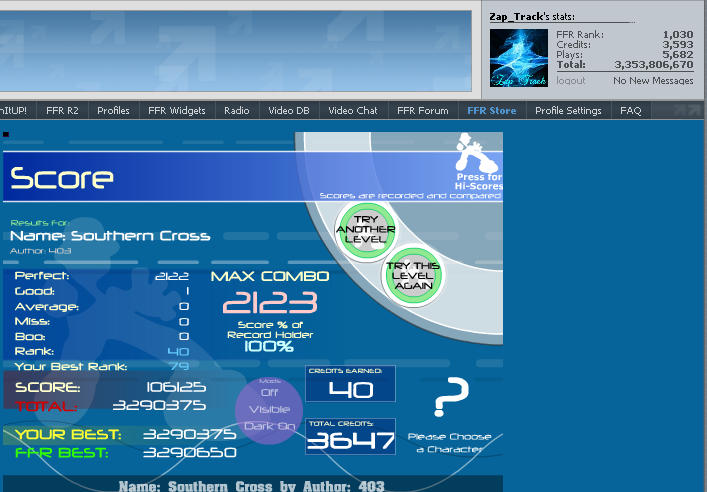Click the FFR Rank value 1,030

click(678, 35)
